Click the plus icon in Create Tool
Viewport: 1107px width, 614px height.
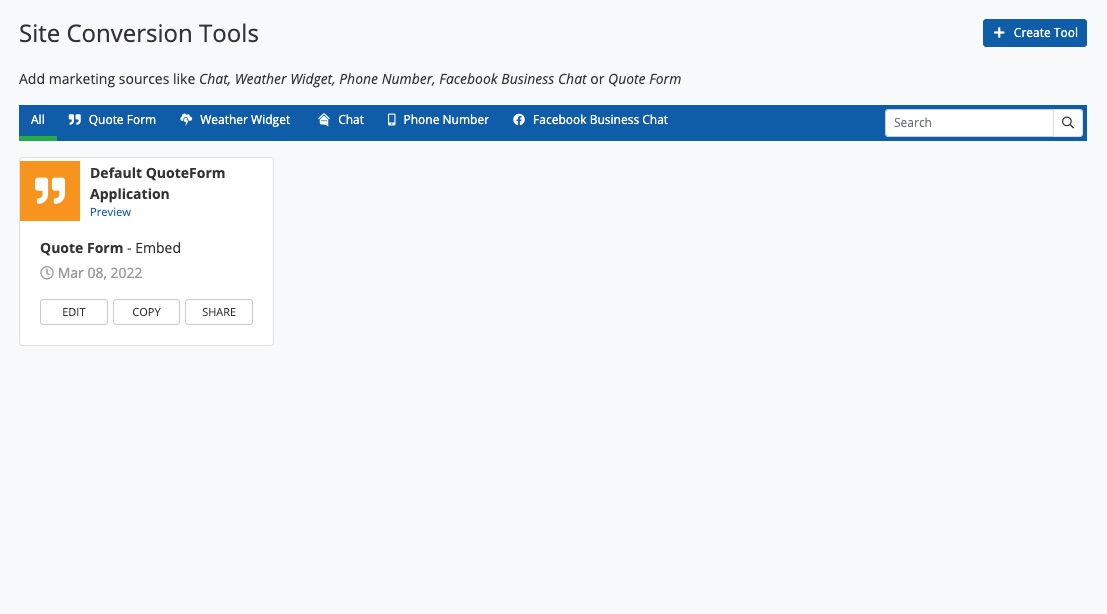(x=999, y=33)
